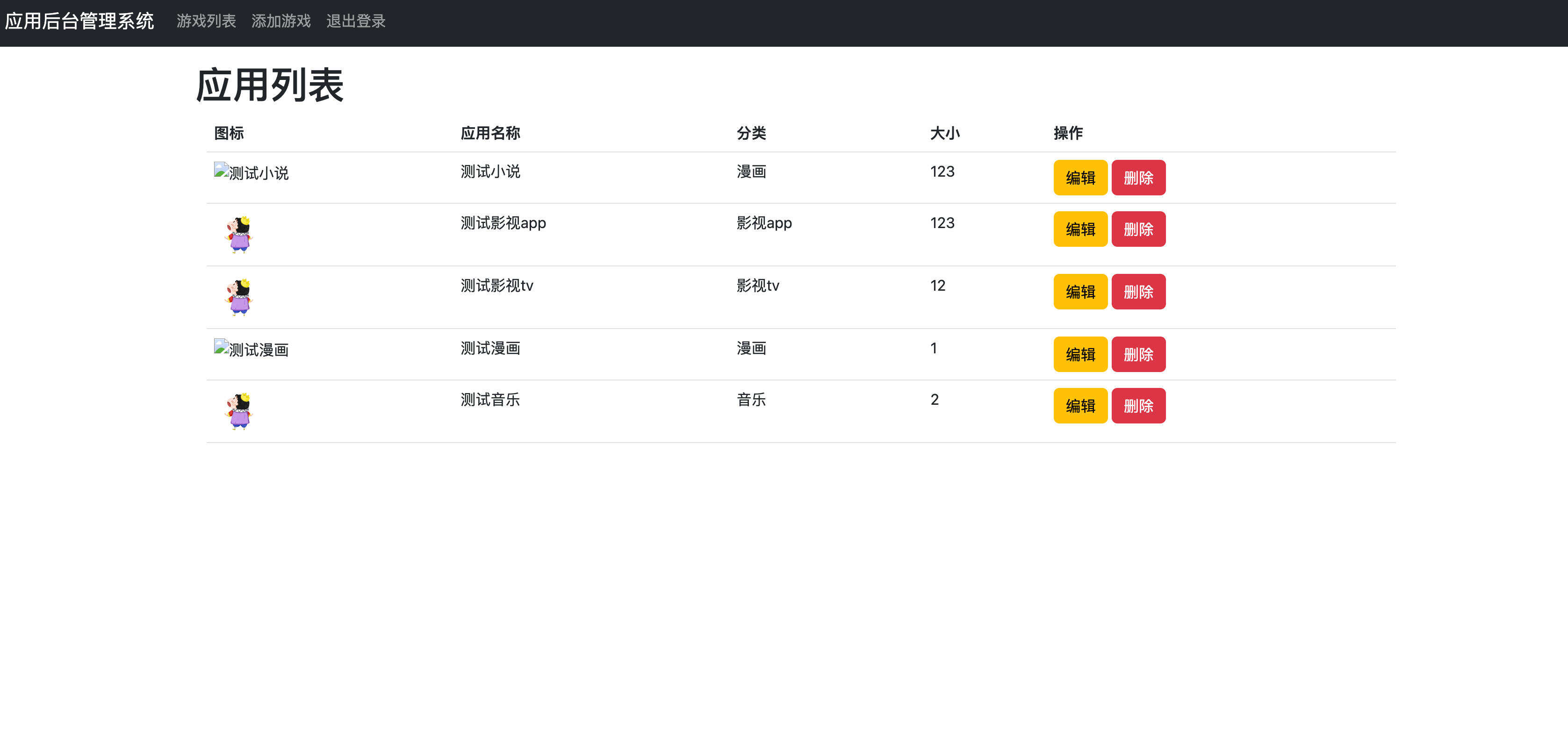Delete the 测试小说 entry
The image size is (1568, 731).
point(1138,177)
